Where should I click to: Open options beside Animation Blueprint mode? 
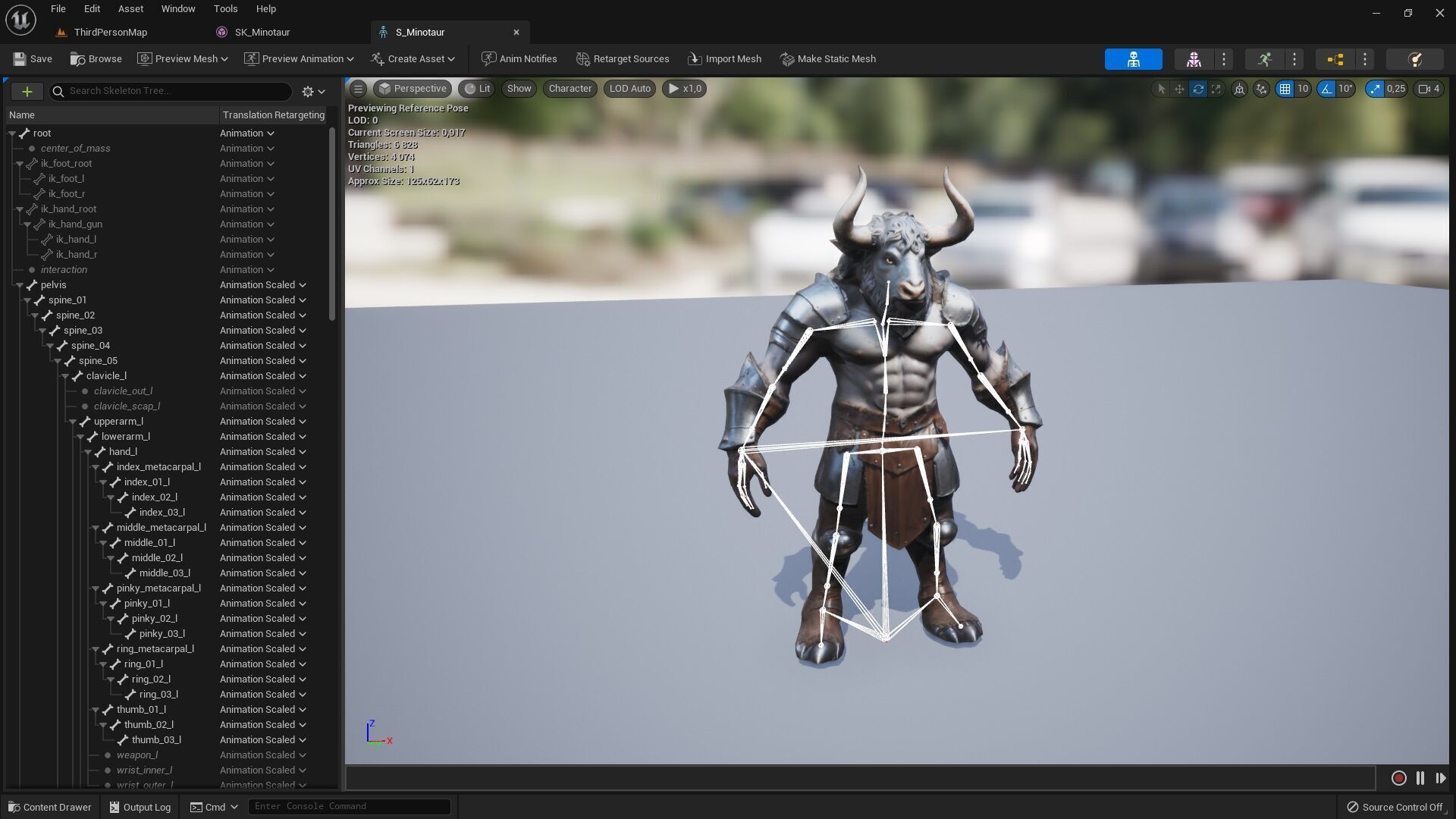pyautogui.click(x=1365, y=59)
